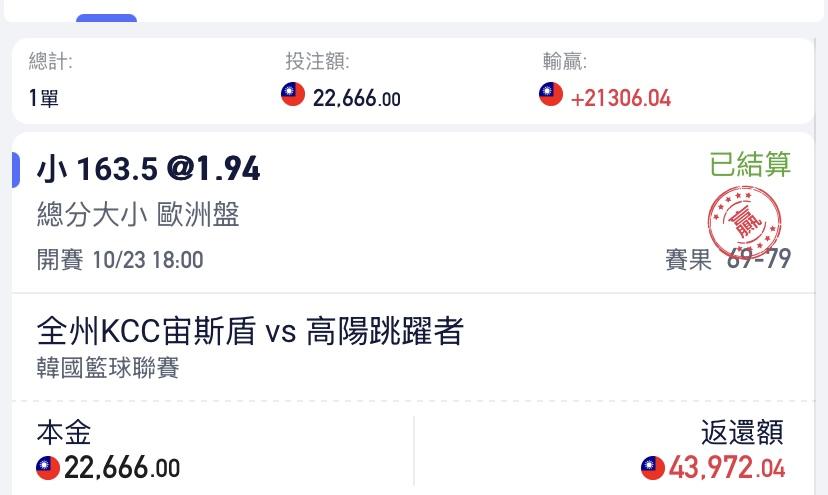Click the 返還額 label
Image resolution: width=828 pixels, height=495 pixels.
742,432
